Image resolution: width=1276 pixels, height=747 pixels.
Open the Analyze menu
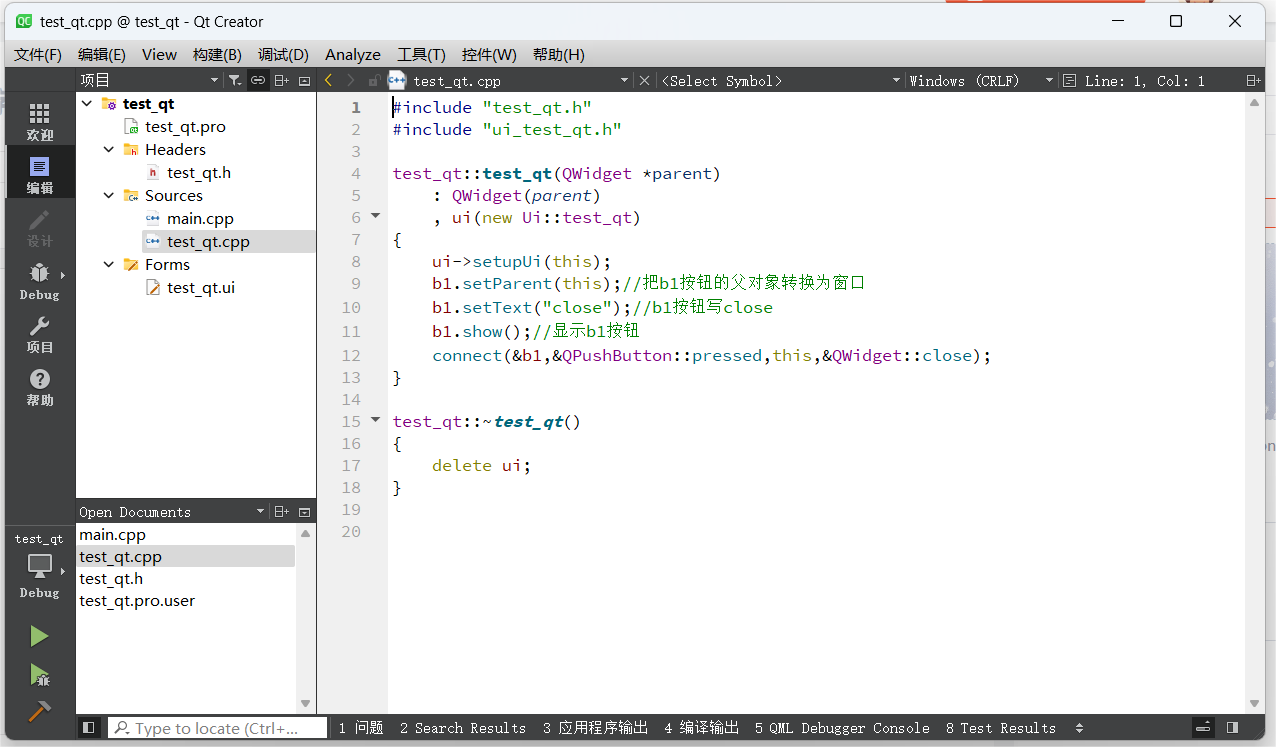tap(352, 55)
